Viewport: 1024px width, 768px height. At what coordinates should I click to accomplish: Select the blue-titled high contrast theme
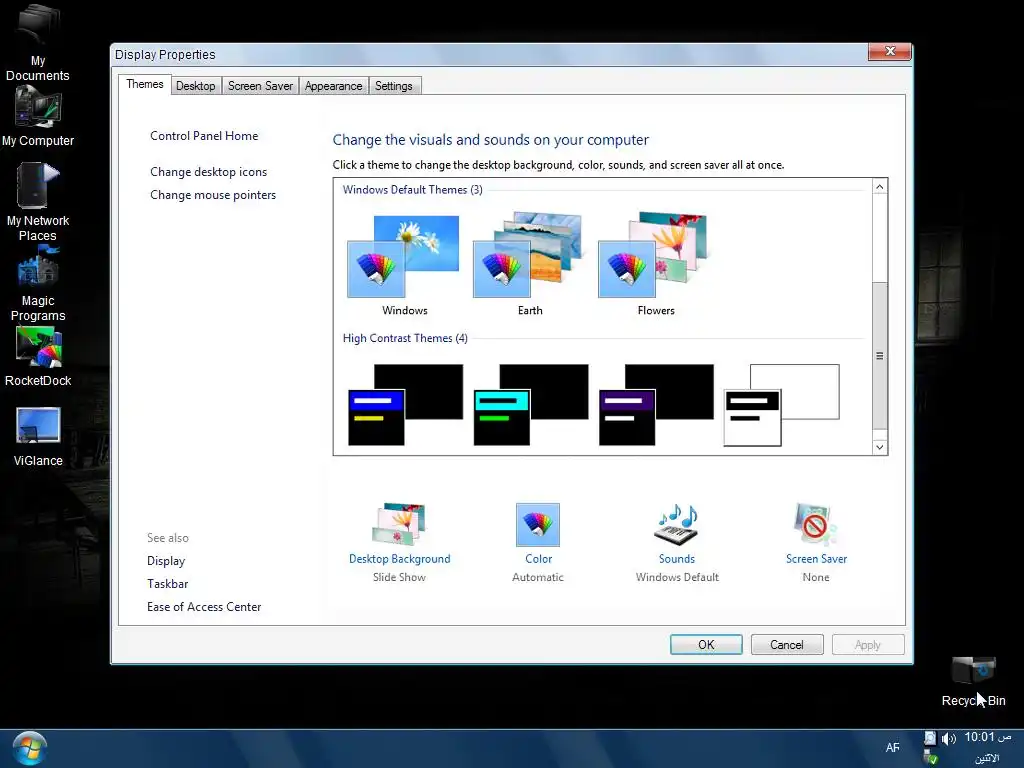(405, 405)
